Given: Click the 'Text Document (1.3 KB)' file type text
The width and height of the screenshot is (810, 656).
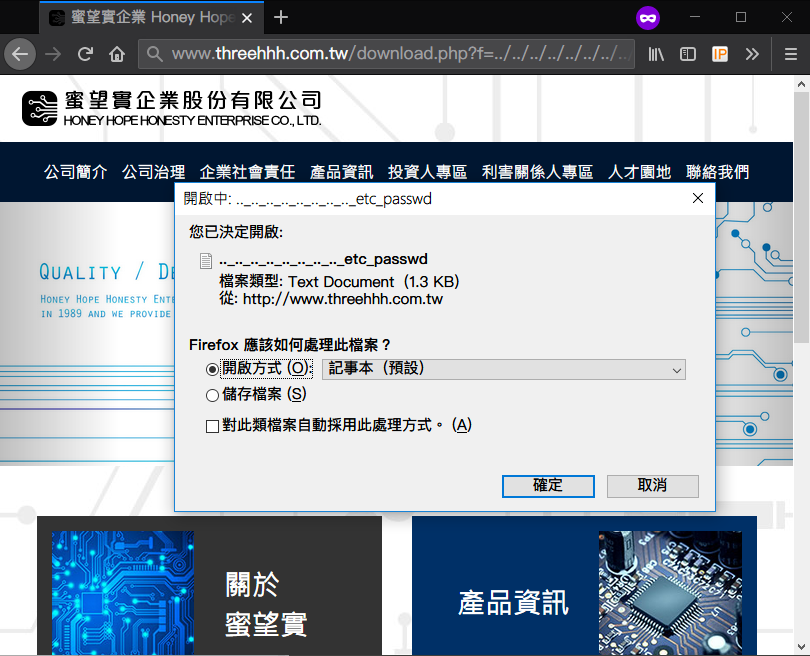Looking at the screenshot, I should (373, 282).
